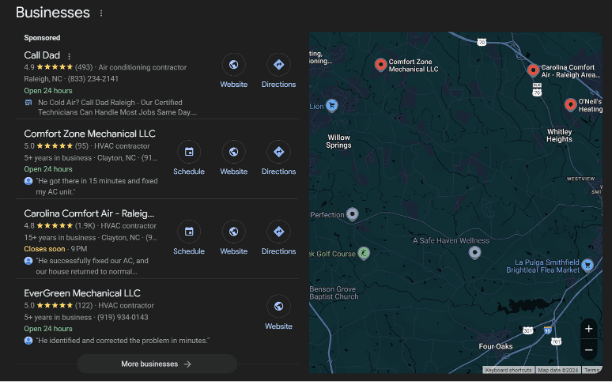The height and width of the screenshot is (382, 612).
Task: Click La Pulga Smithfield Flea Market marker
Action: [x=587, y=265]
